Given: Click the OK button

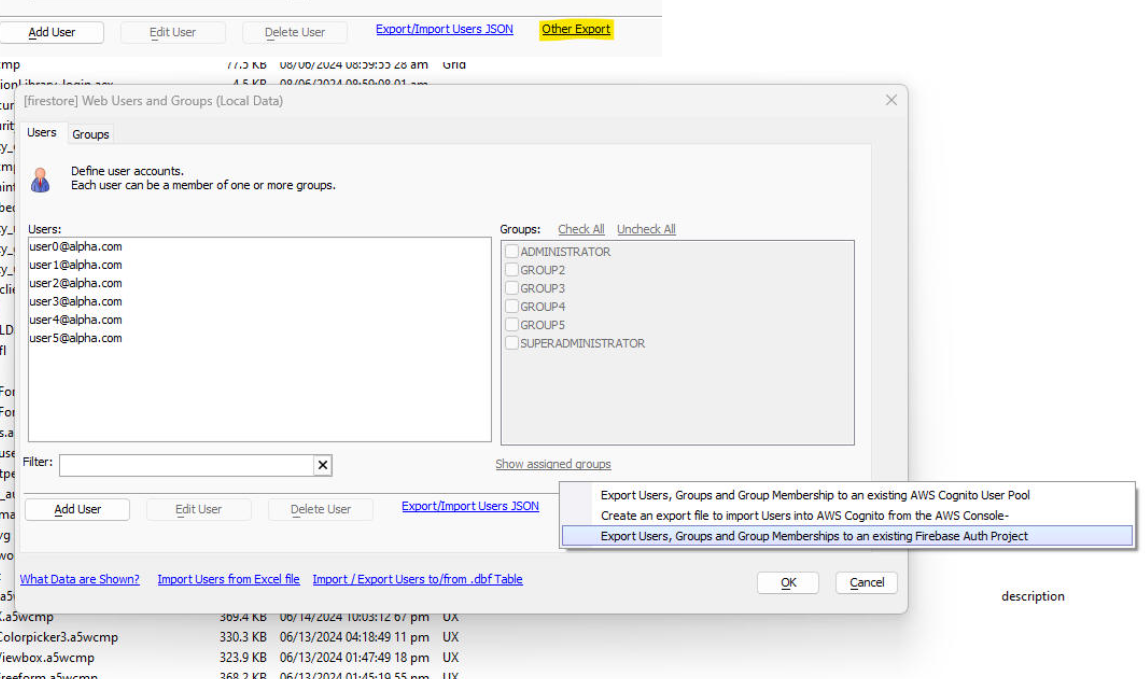Looking at the screenshot, I should [788, 583].
